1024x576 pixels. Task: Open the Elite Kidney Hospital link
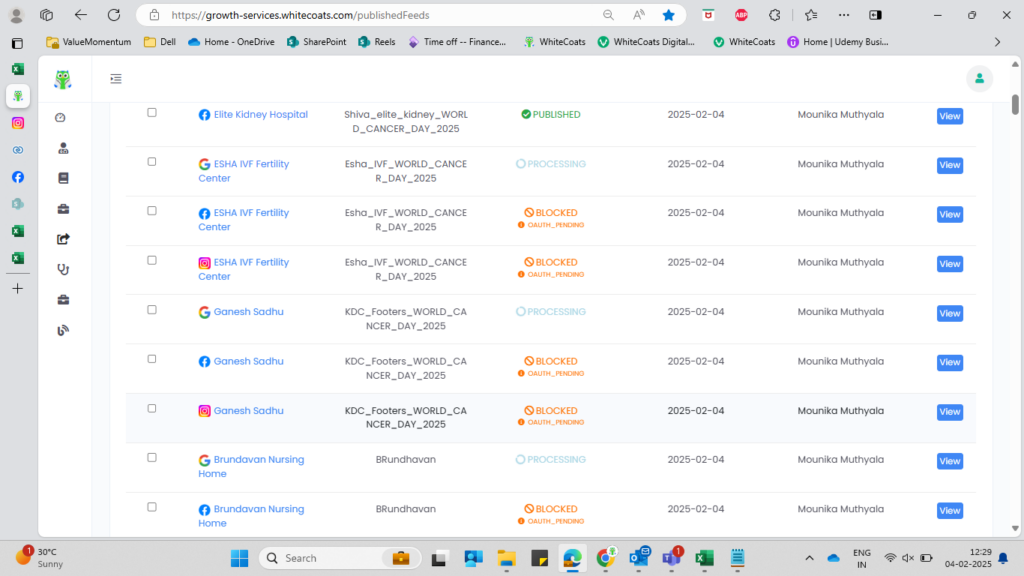pos(260,115)
